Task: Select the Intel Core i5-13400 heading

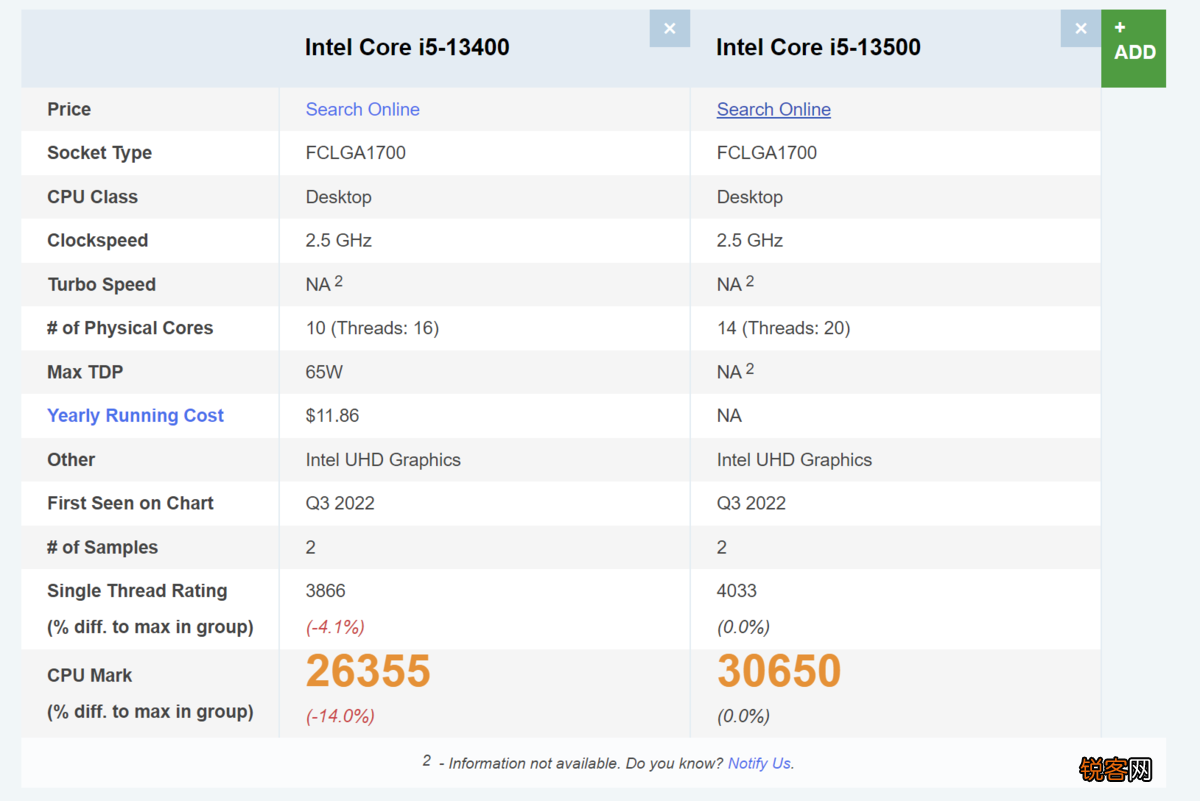Action: 407,47
